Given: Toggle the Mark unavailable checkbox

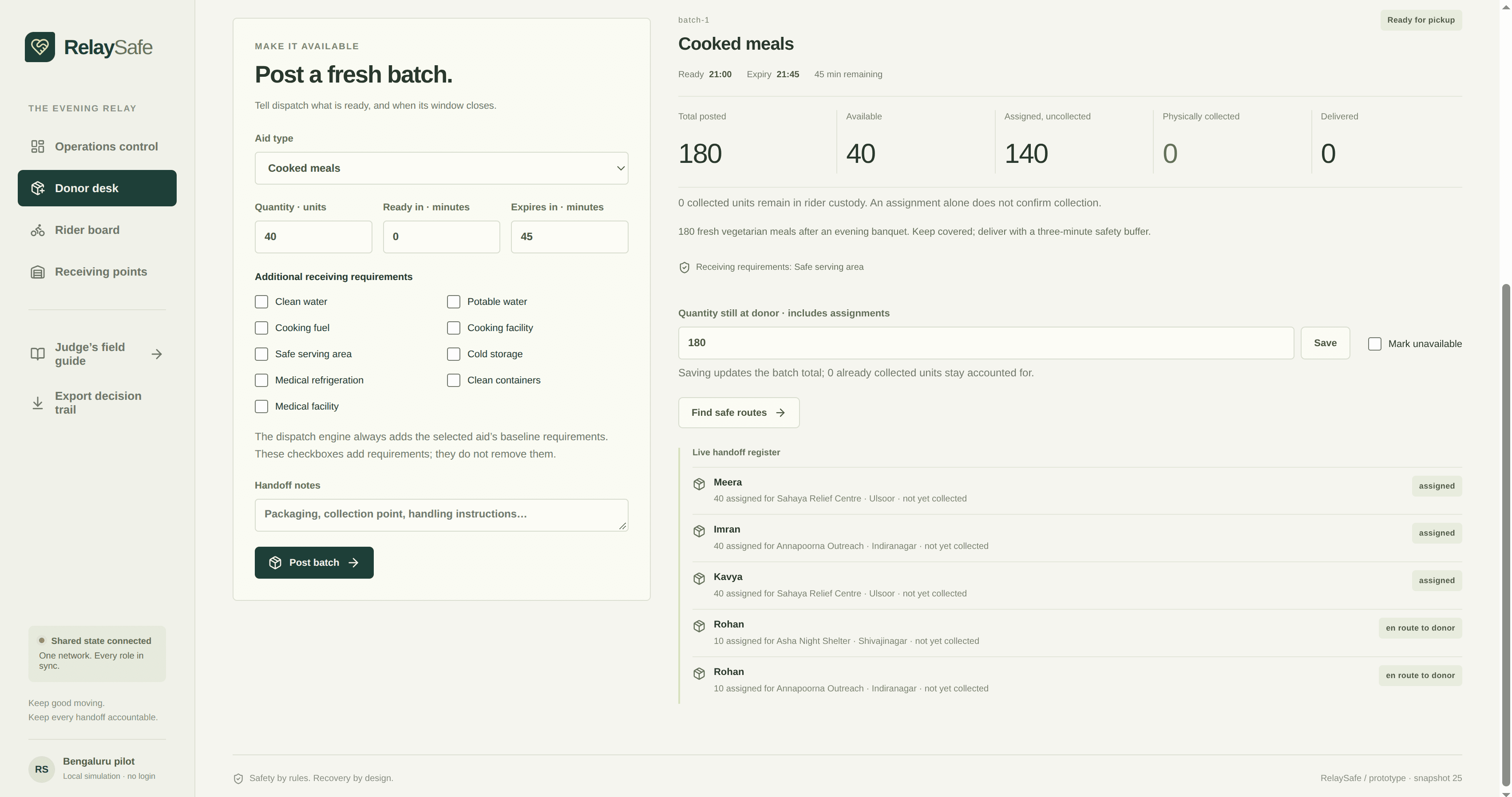Looking at the screenshot, I should (1375, 344).
